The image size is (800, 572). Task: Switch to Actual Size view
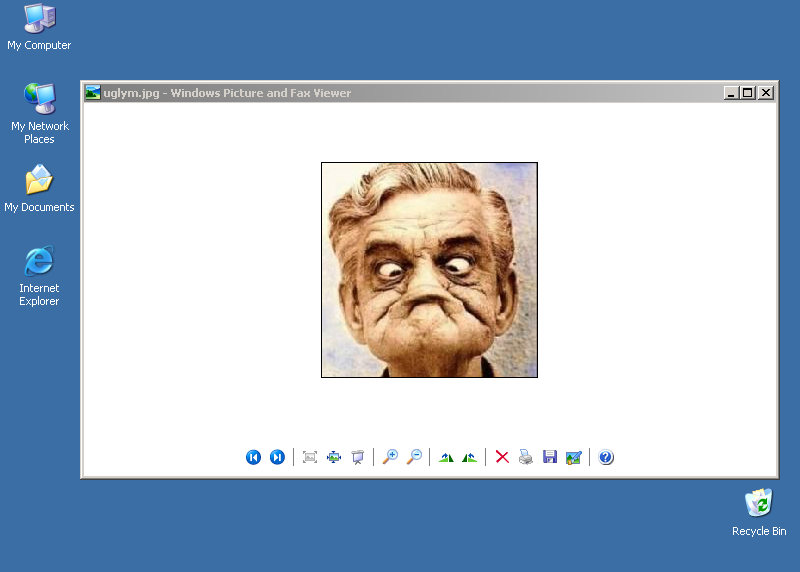click(334, 457)
